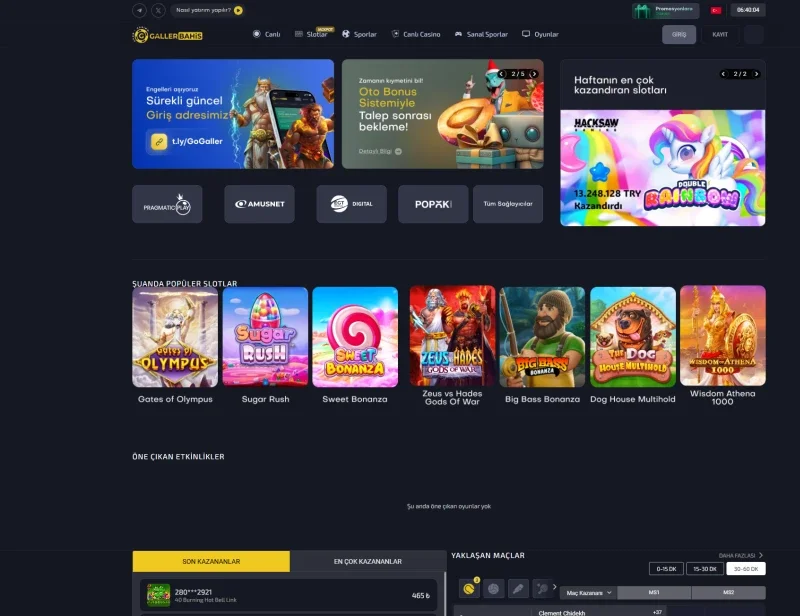The image size is (800, 616).
Task: Select the Pragmatic Play provider
Action: click(167, 204)
